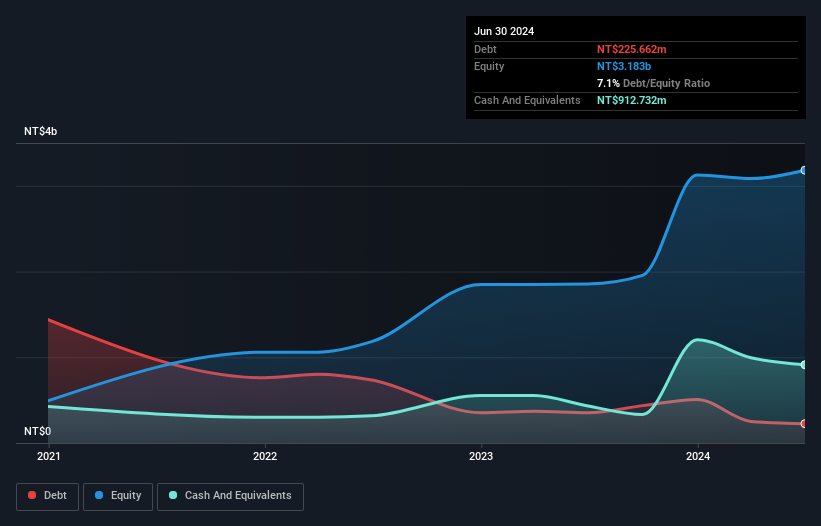Click the Cash And Equivalents tooltip row label
This screenshot has height=526, width=821.
click(x=527, y=100)
